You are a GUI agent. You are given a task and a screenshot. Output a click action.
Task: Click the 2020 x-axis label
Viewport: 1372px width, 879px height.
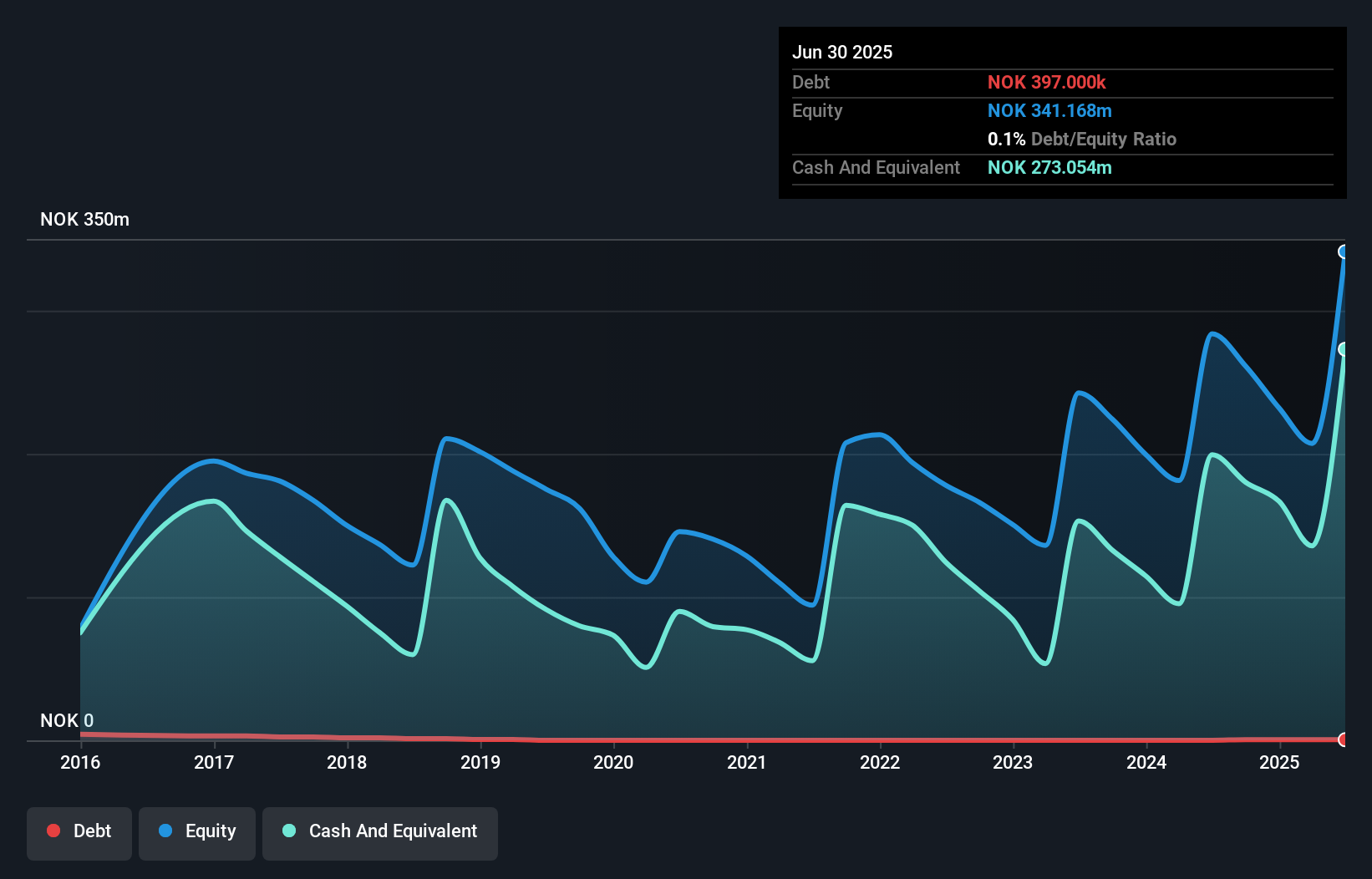click(x=613, y=762)
